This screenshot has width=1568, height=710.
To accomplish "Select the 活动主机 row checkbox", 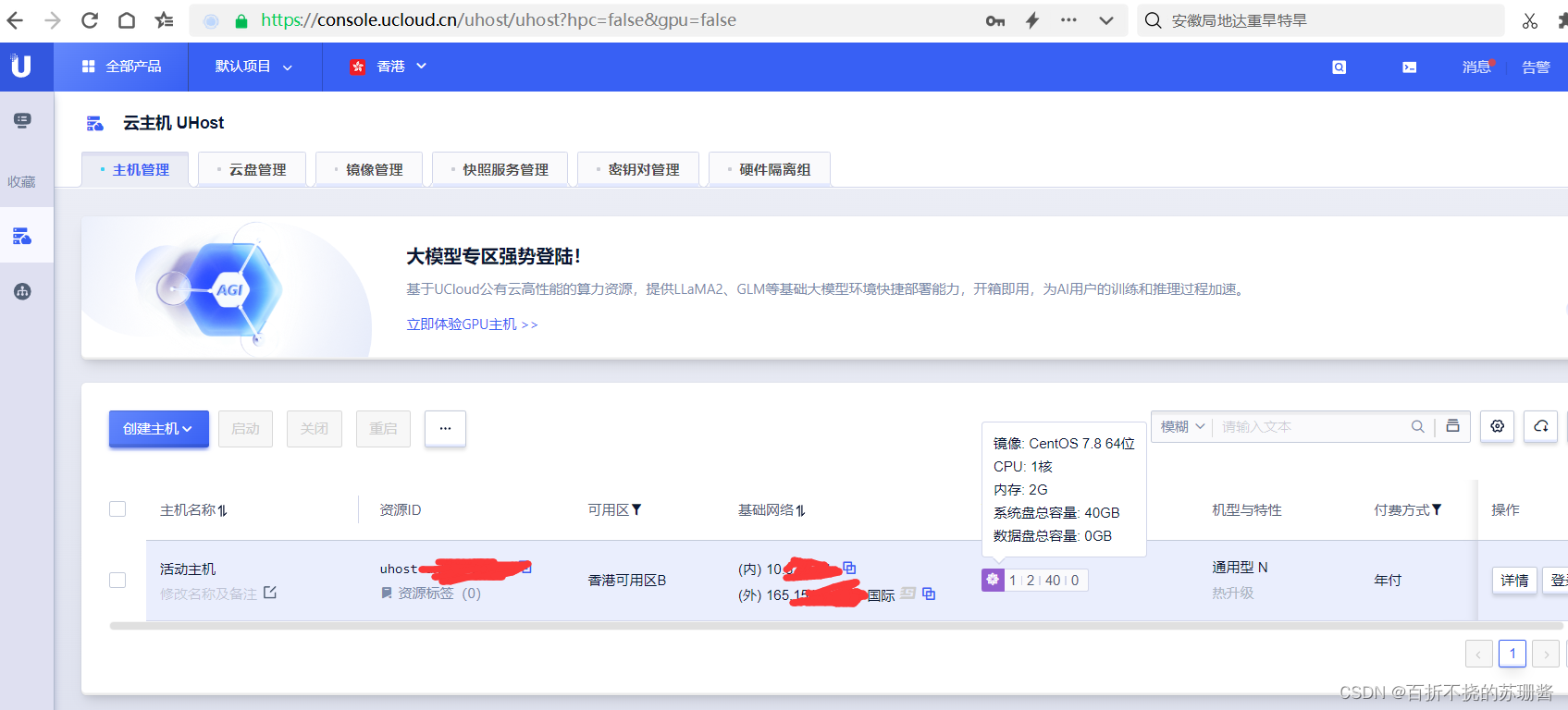I will (x=117, y=580).
